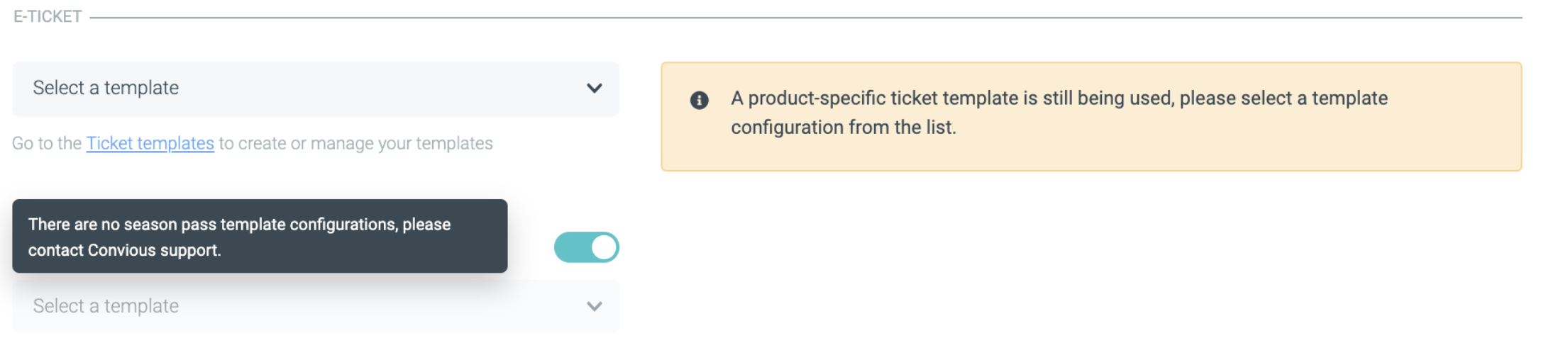1568x350 pixels.
Task: Follow the "Ticket templates" link
Action: [150, 143]
